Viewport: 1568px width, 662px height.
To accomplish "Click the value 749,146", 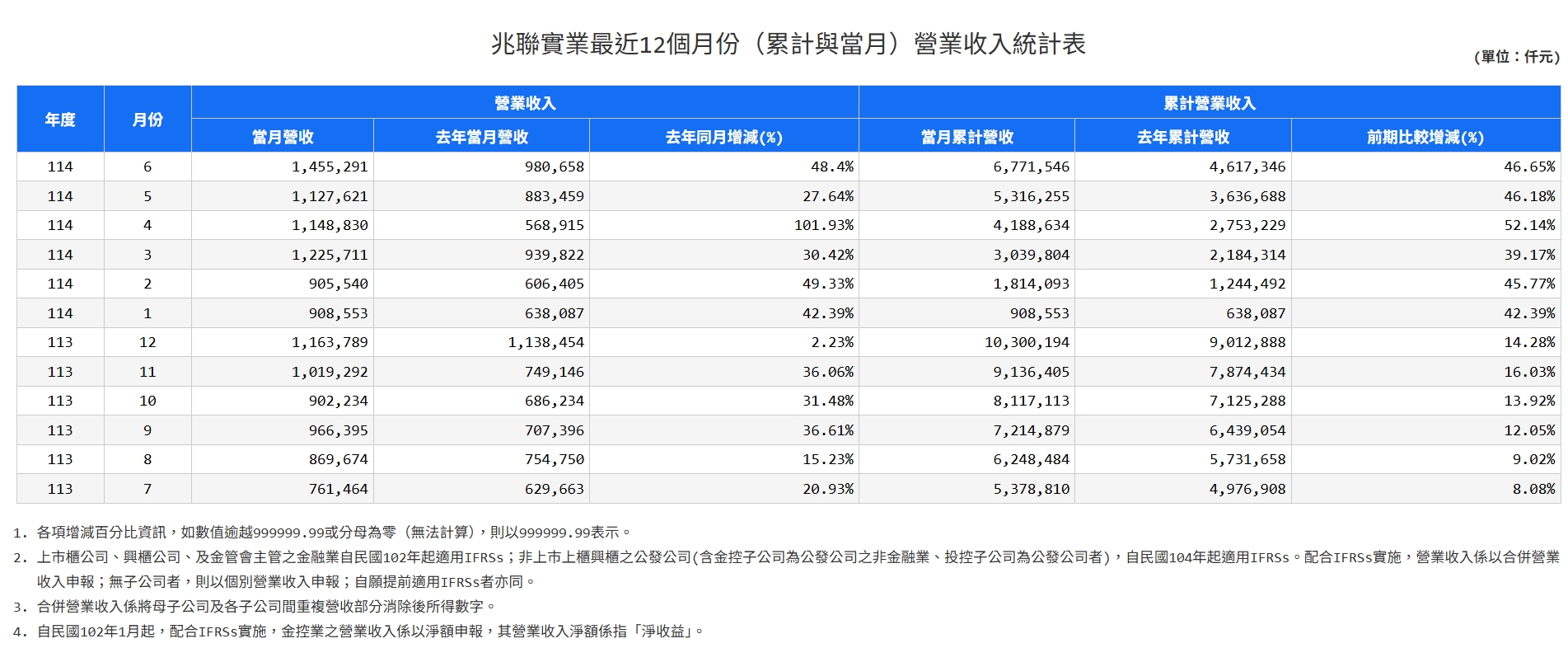I will pyautogui.click(x=555, y=372).
